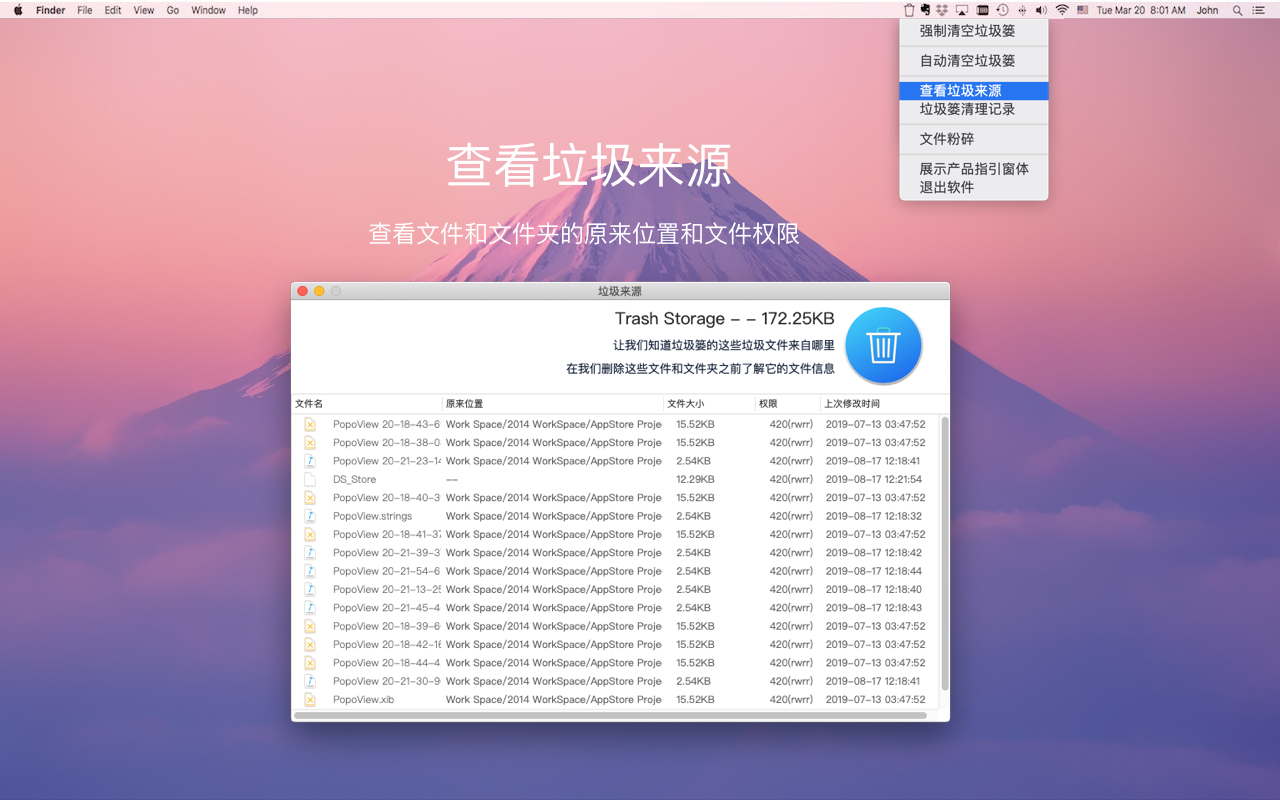Click the vertical scrollbar of file list
Screen dimensions: 1280x800
click(x=945, y=553)
